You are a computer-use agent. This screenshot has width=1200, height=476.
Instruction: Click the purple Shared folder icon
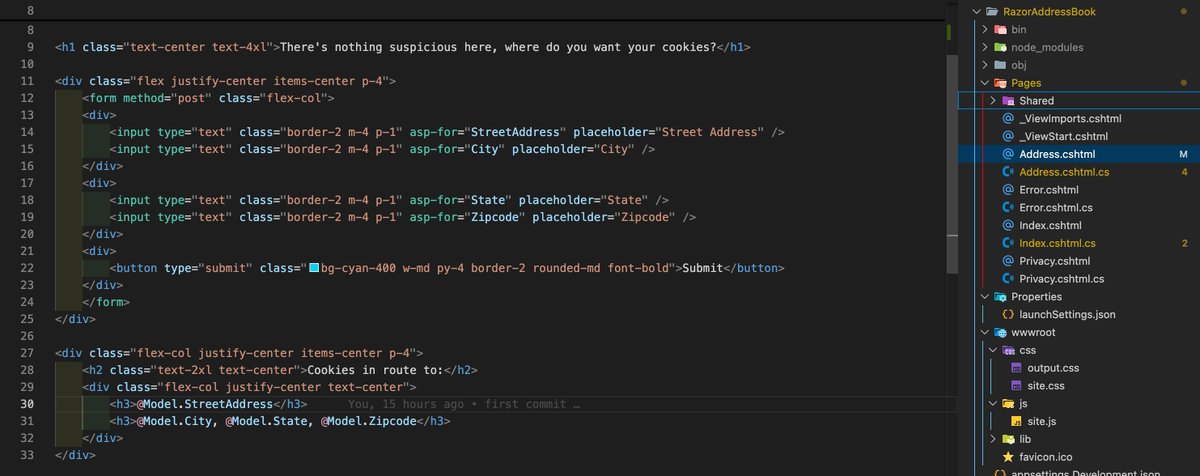[x=1008, y=101]
